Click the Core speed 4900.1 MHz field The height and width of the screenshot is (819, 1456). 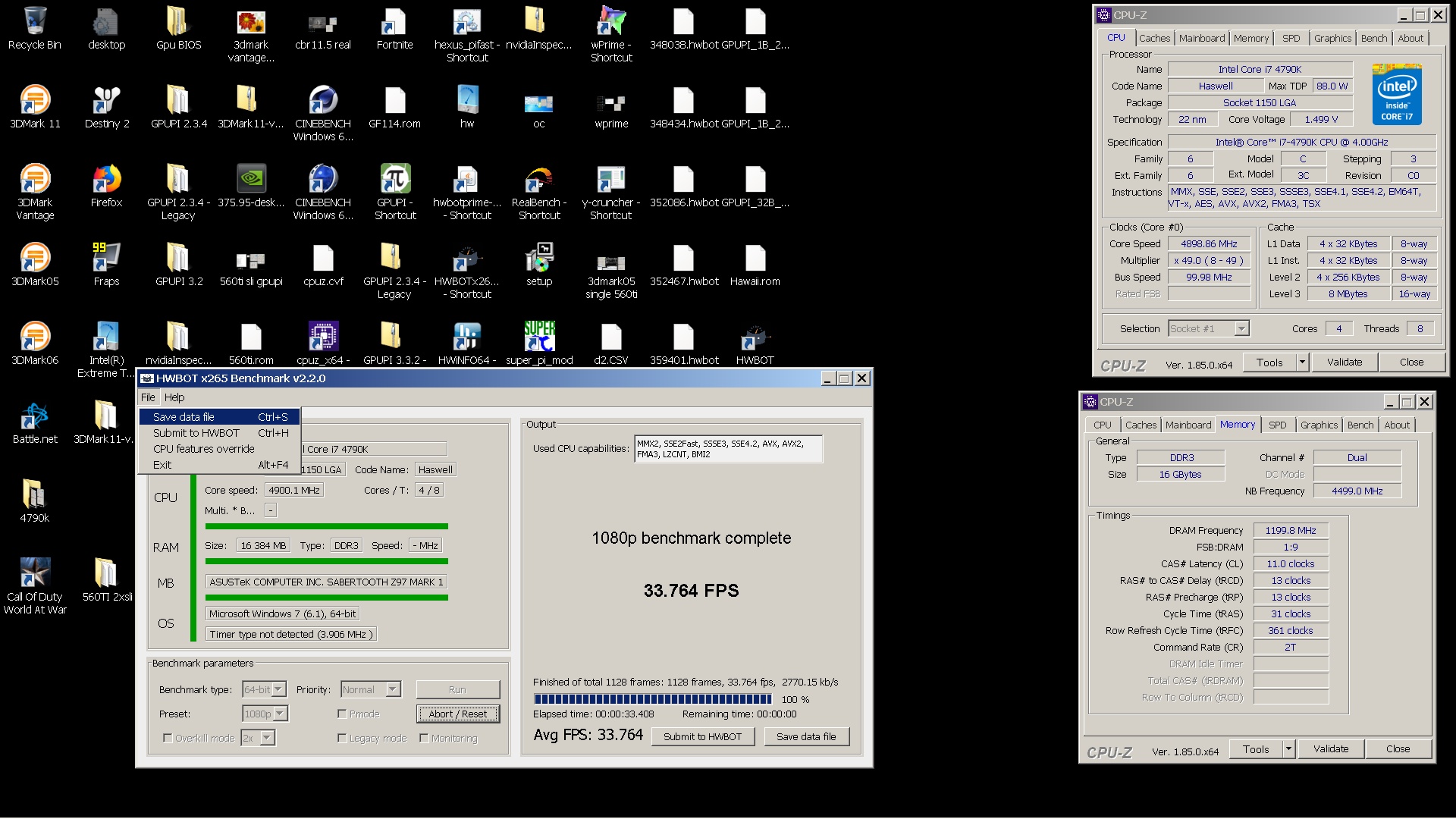tap(294, 490)
